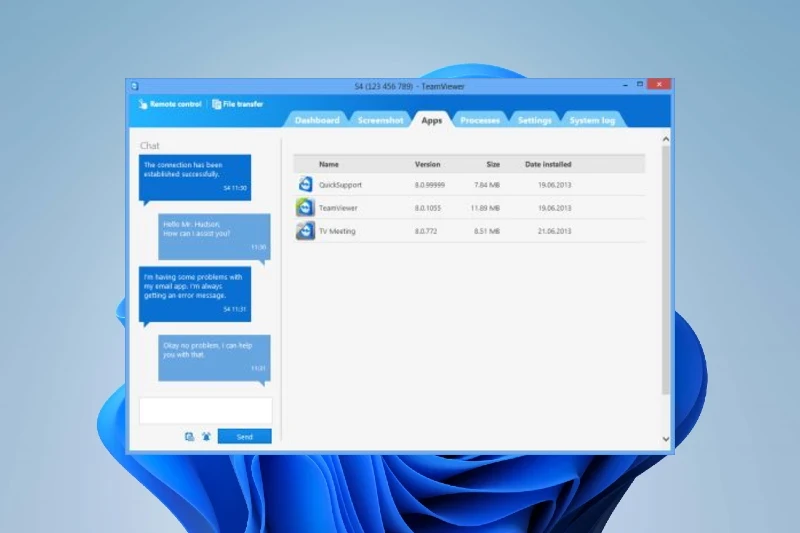Click the TeamViewer icon in the title bar
The height and width of the screenshot is (533, 800).
[x=135, y=86]
